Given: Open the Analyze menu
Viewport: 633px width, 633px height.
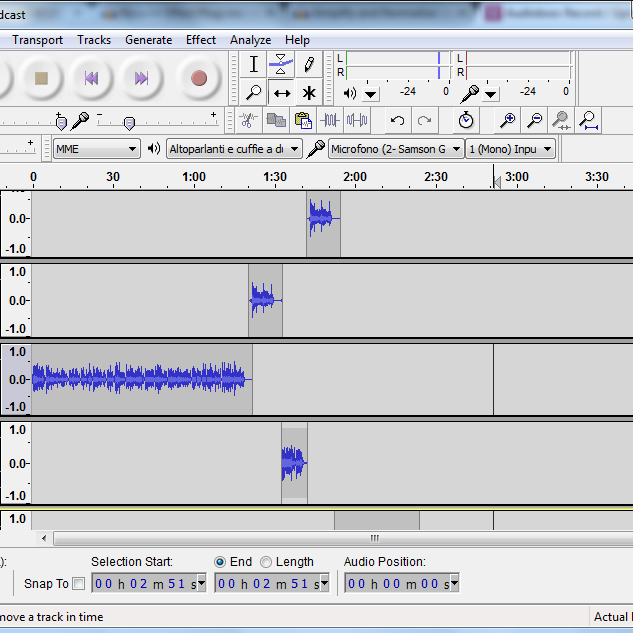Looking at the screenshot, I should pos(251,40).
